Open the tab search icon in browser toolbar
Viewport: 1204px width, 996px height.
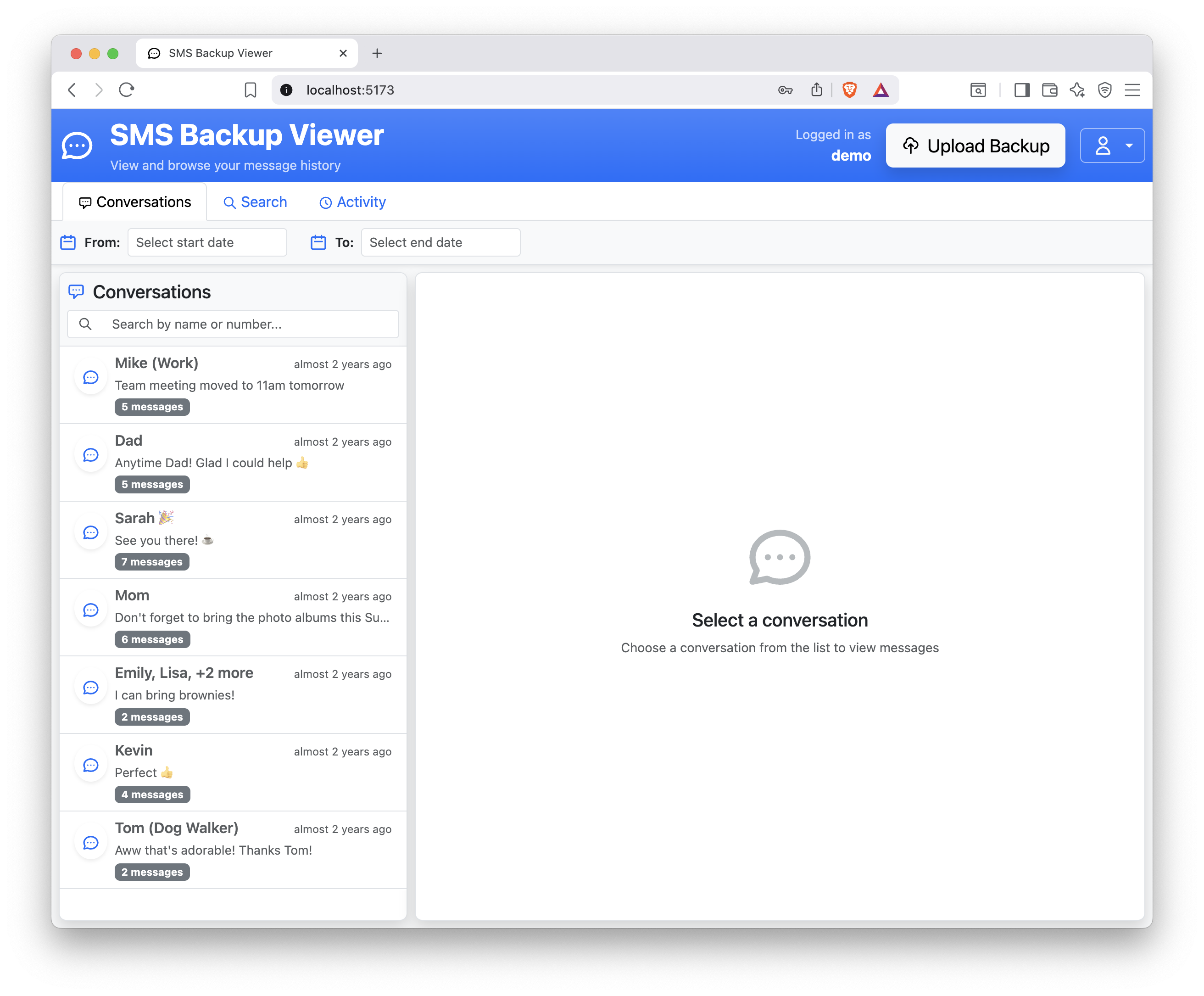[978, 90]
